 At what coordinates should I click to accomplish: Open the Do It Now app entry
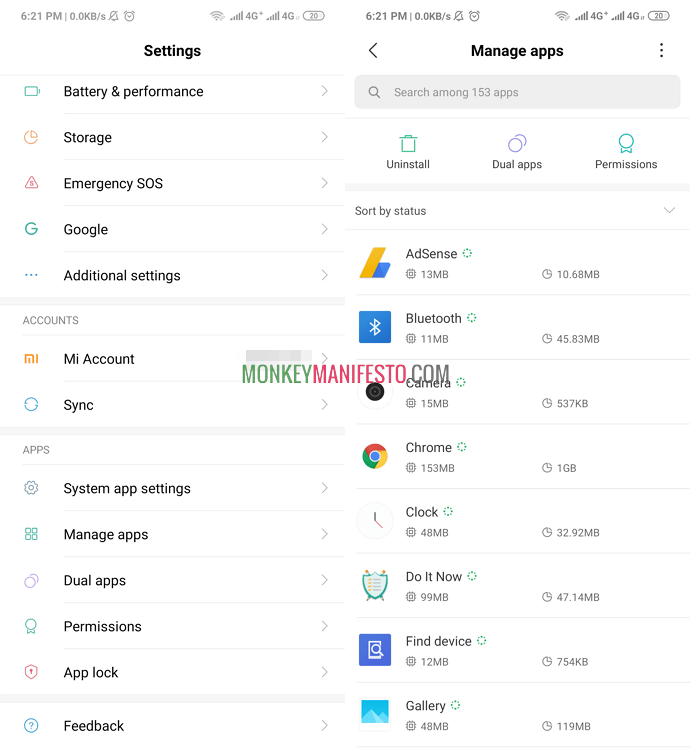click(x=517, y=586)
